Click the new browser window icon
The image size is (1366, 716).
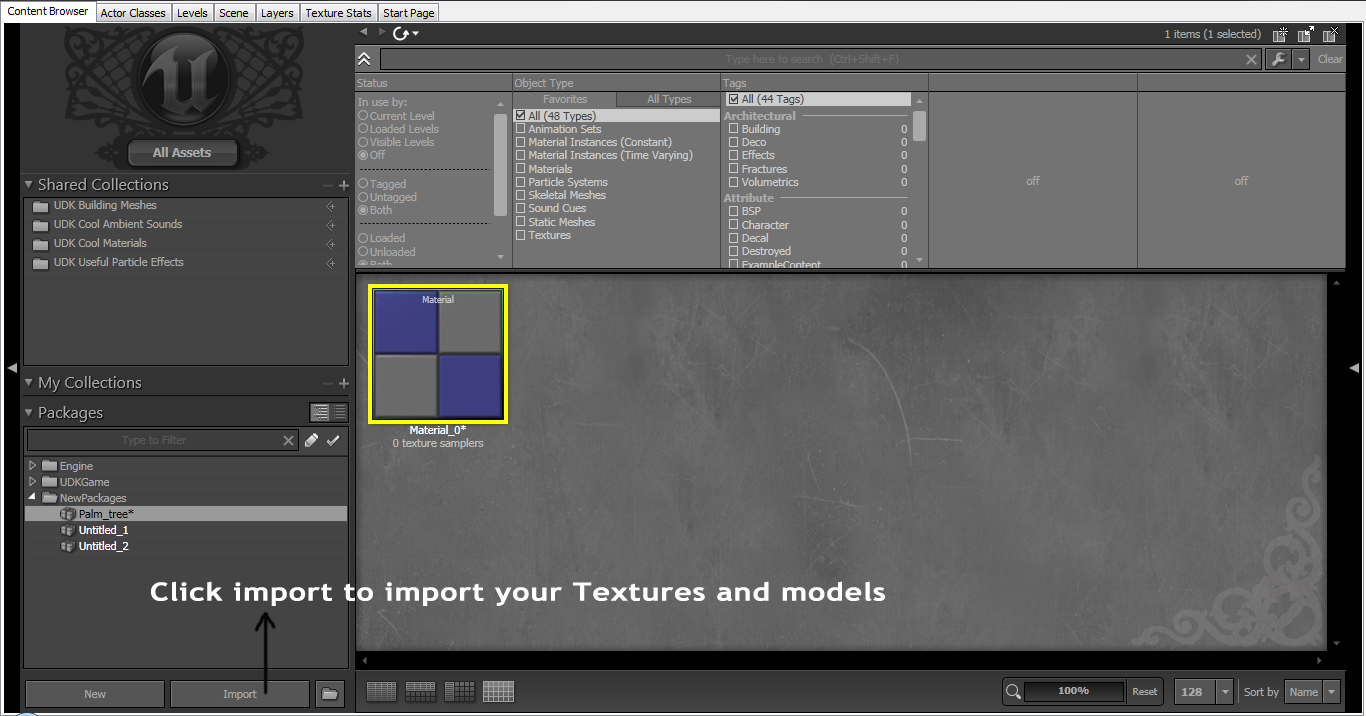[x=1280, y=34]
